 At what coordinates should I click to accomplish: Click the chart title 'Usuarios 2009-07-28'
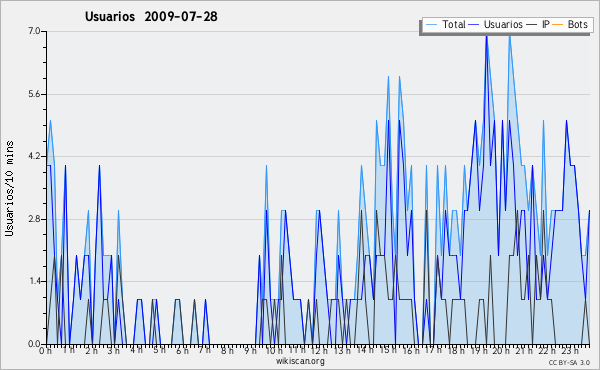coord(151,16)
